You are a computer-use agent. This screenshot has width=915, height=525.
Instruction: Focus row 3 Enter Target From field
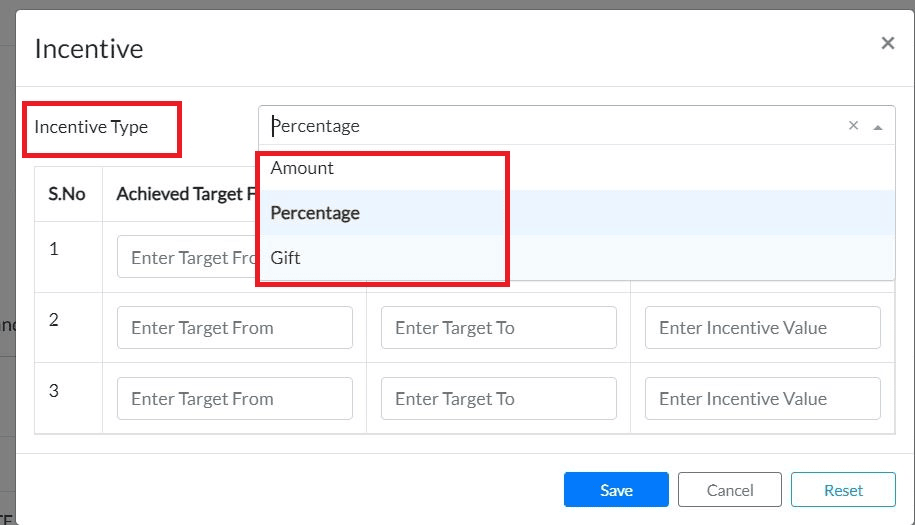tap(234, 398)
